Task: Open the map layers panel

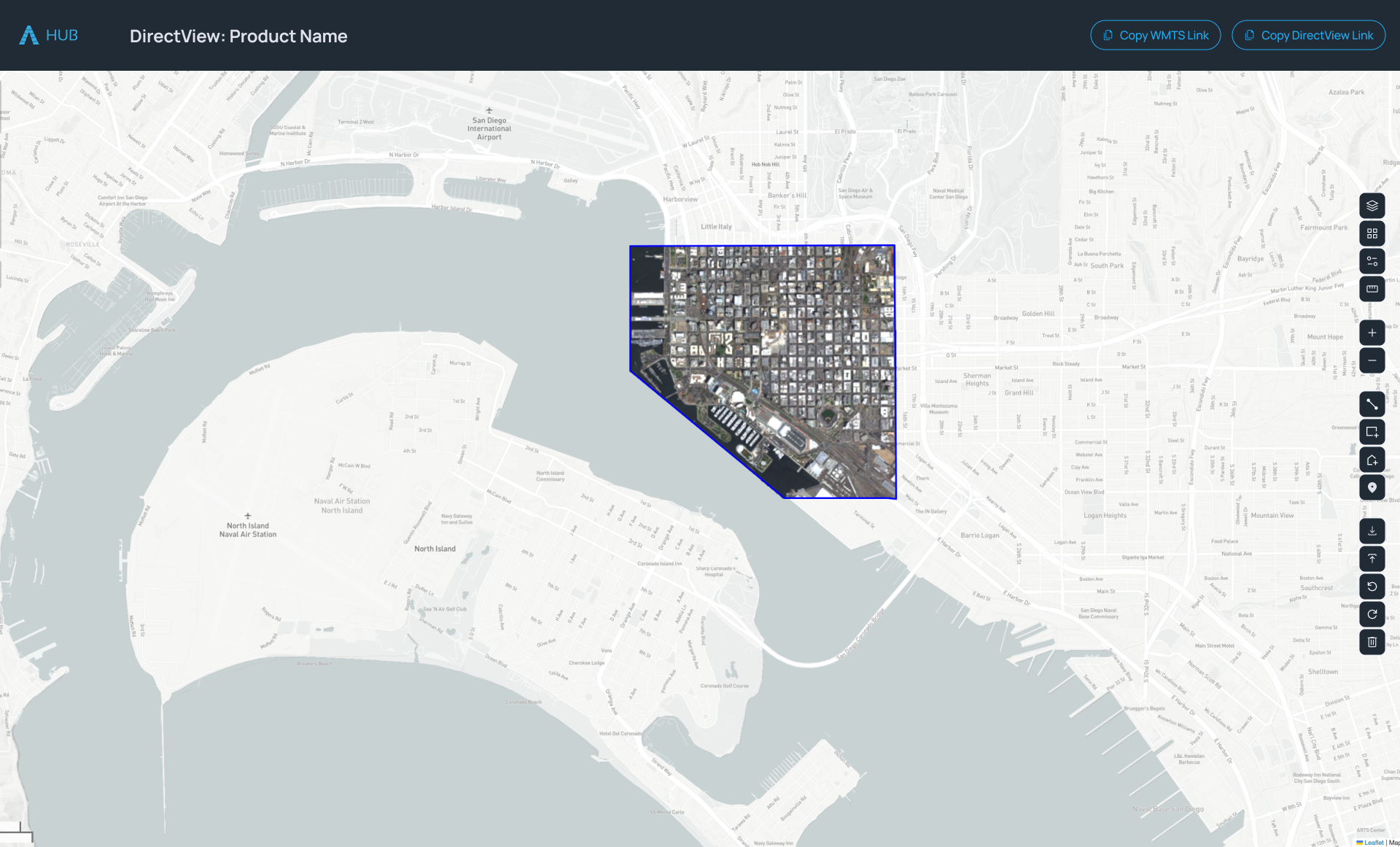Action: pyautogui.click(x=1372, y=206)
